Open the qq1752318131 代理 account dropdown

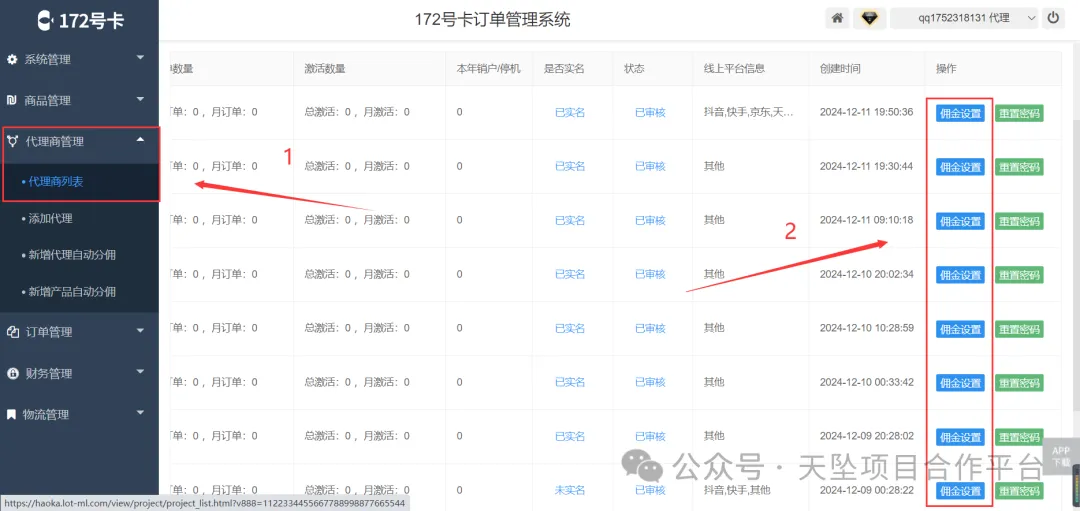click(964, 19)
